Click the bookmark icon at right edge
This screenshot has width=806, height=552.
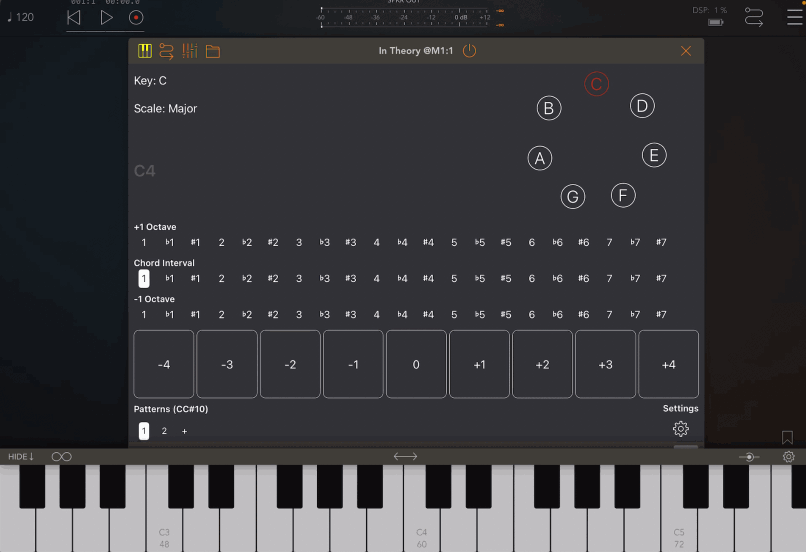coord(787,437)
